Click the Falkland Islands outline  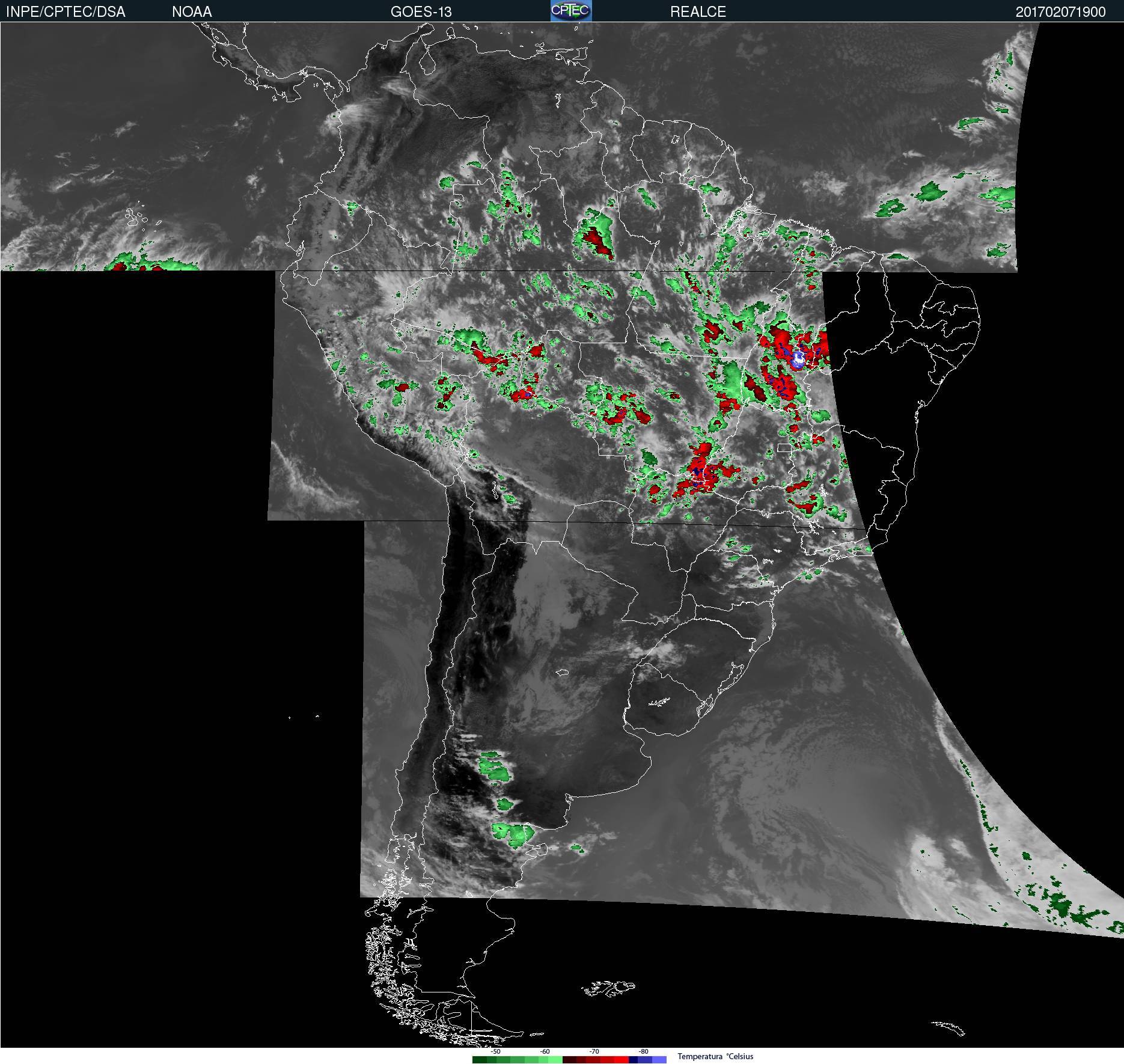tap(608, 988)
